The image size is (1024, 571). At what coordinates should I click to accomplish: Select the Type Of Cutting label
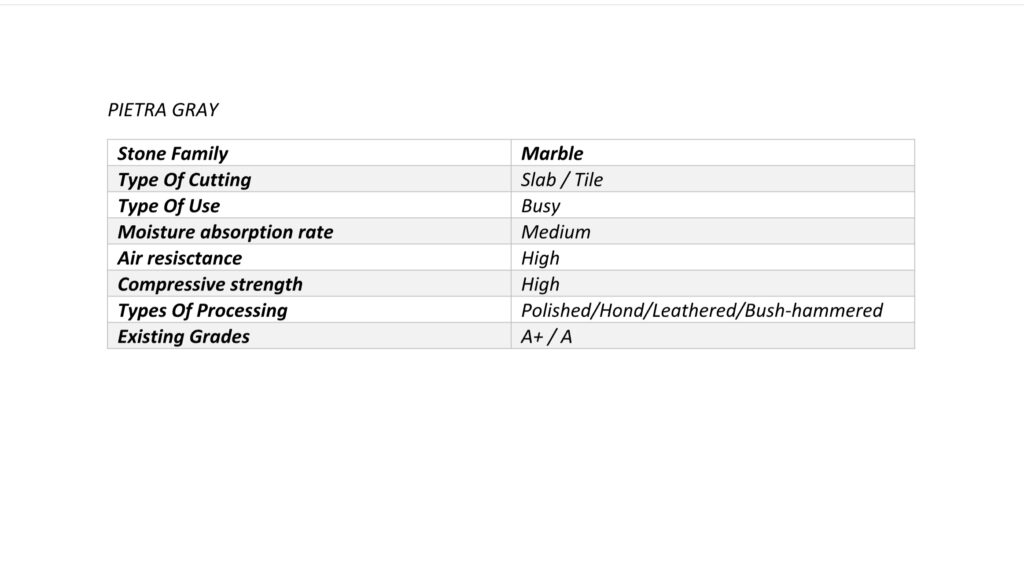pos(184,180)
